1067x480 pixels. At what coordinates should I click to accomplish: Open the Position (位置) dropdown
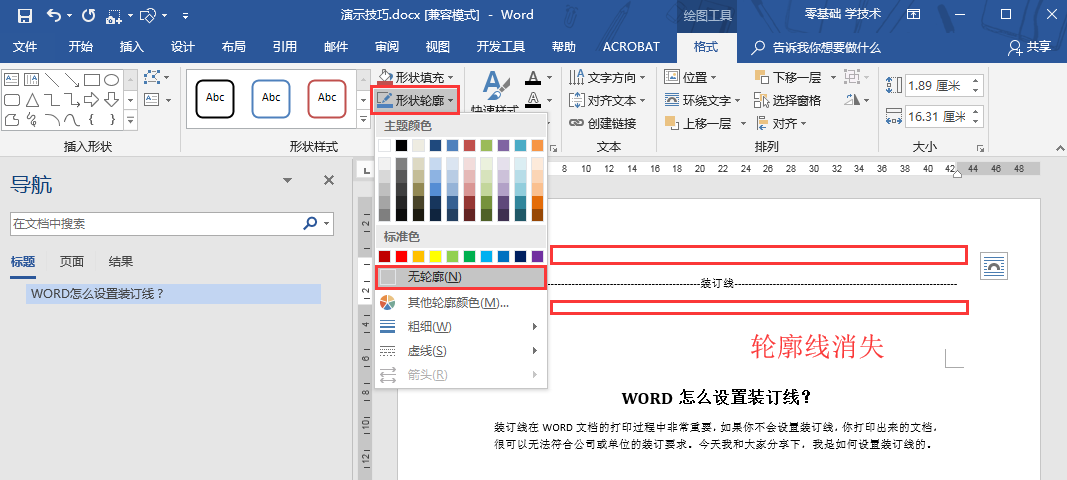[691, 78]
